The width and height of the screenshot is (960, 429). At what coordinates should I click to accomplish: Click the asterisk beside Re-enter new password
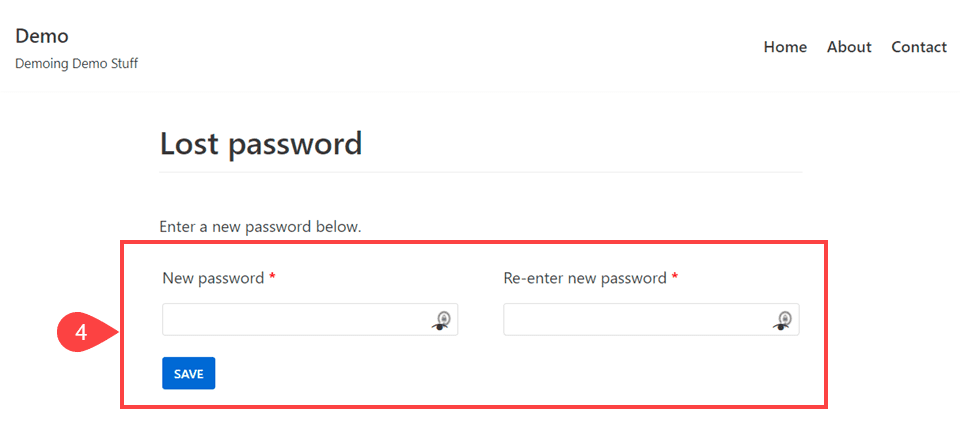674,278
